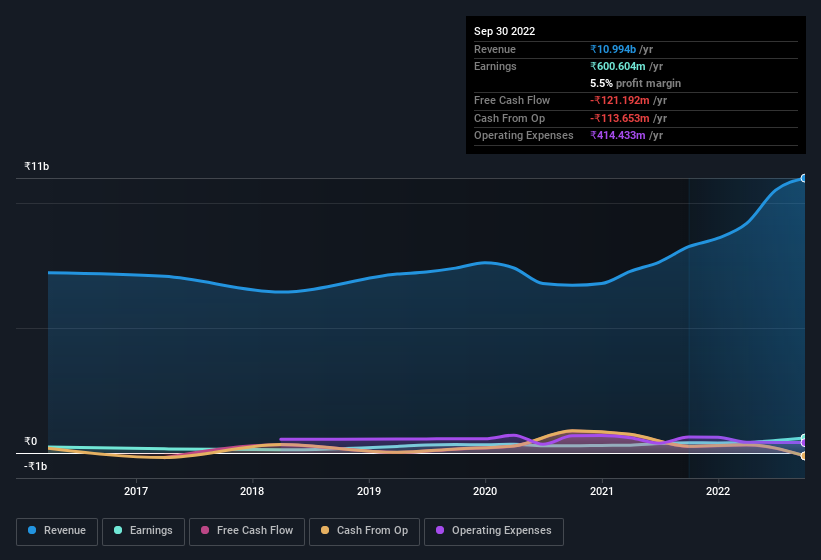Toggle the Free Cash Flow legend button
Image resolution: width=821 pixels, height=560 pixels.
point(247,532)
